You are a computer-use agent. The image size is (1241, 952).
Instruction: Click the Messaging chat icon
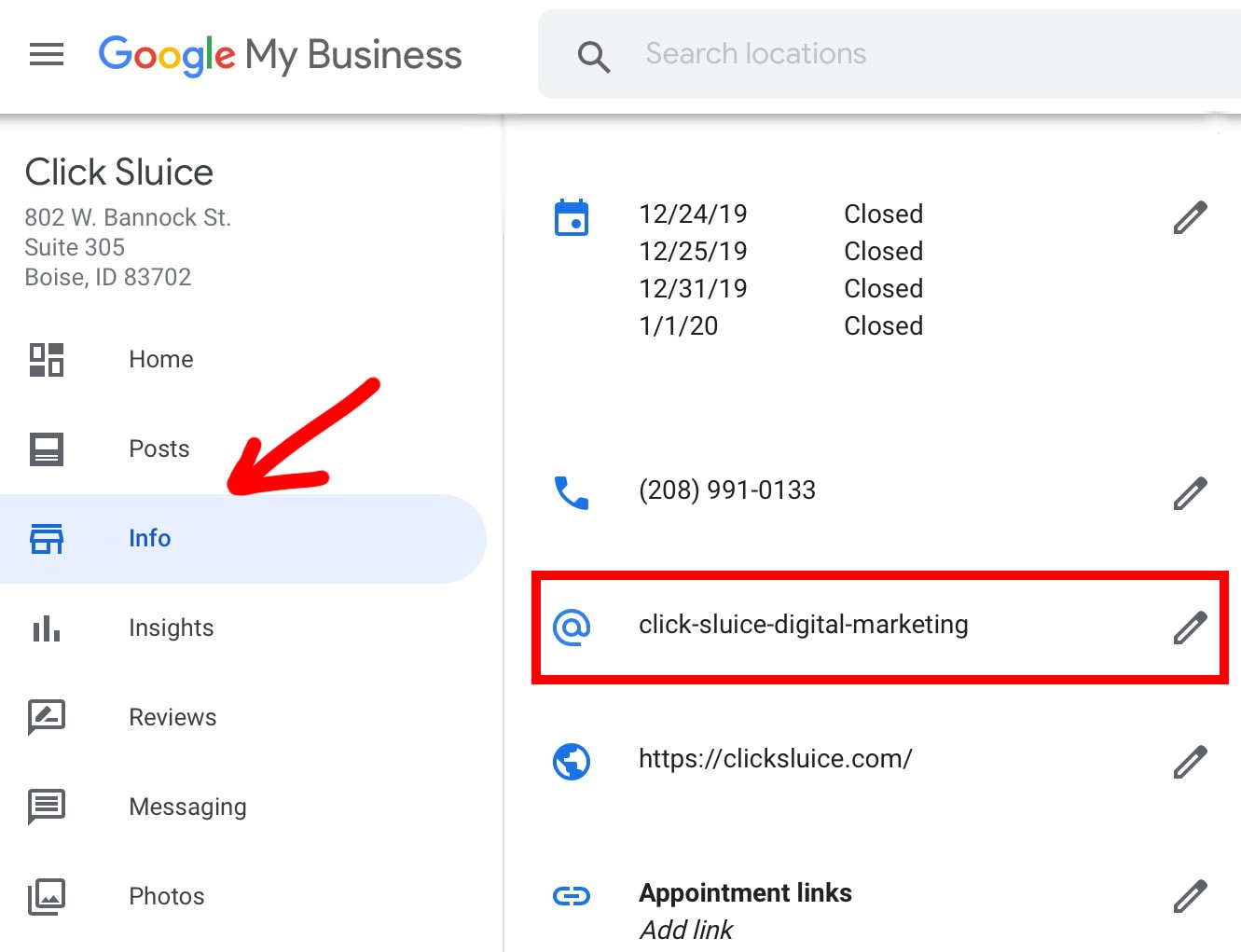tap(47, 807)
